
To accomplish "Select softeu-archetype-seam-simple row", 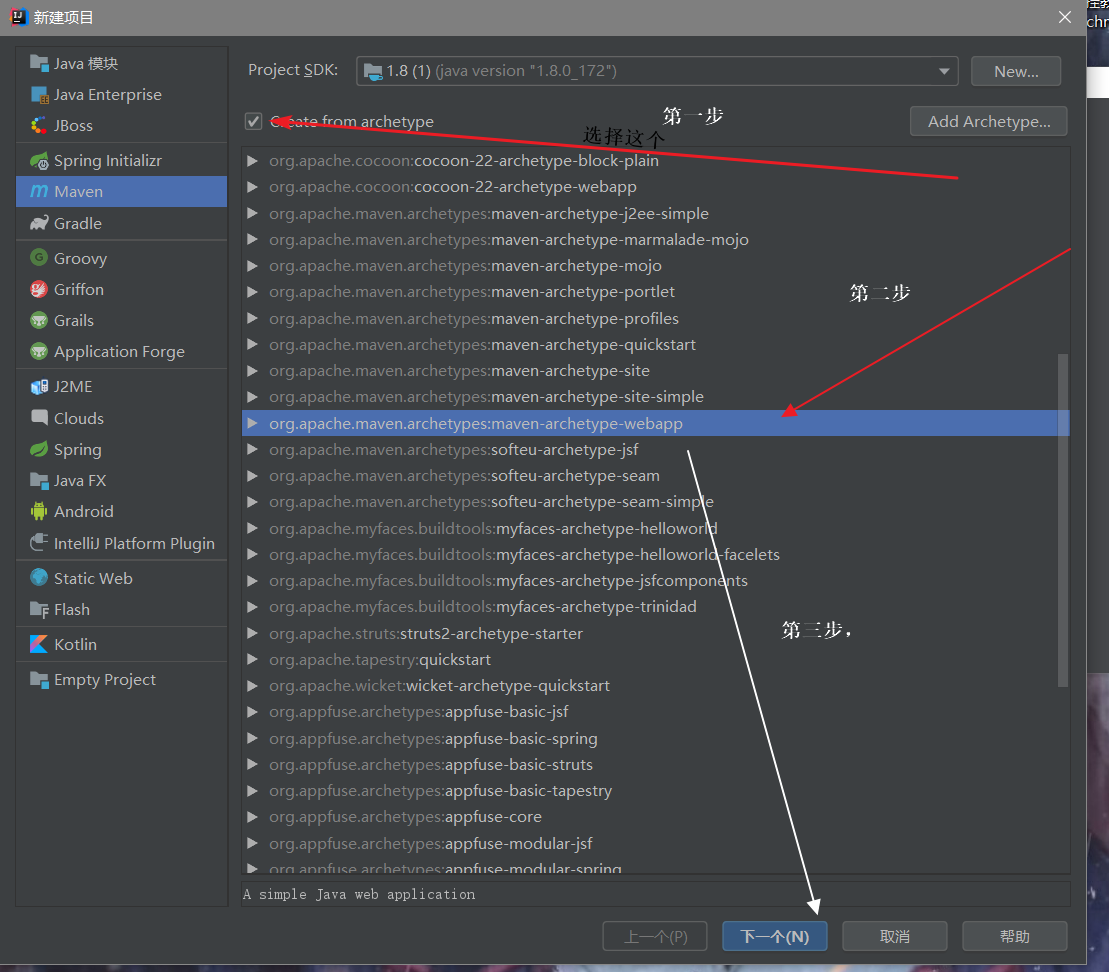I will (655, 502).
